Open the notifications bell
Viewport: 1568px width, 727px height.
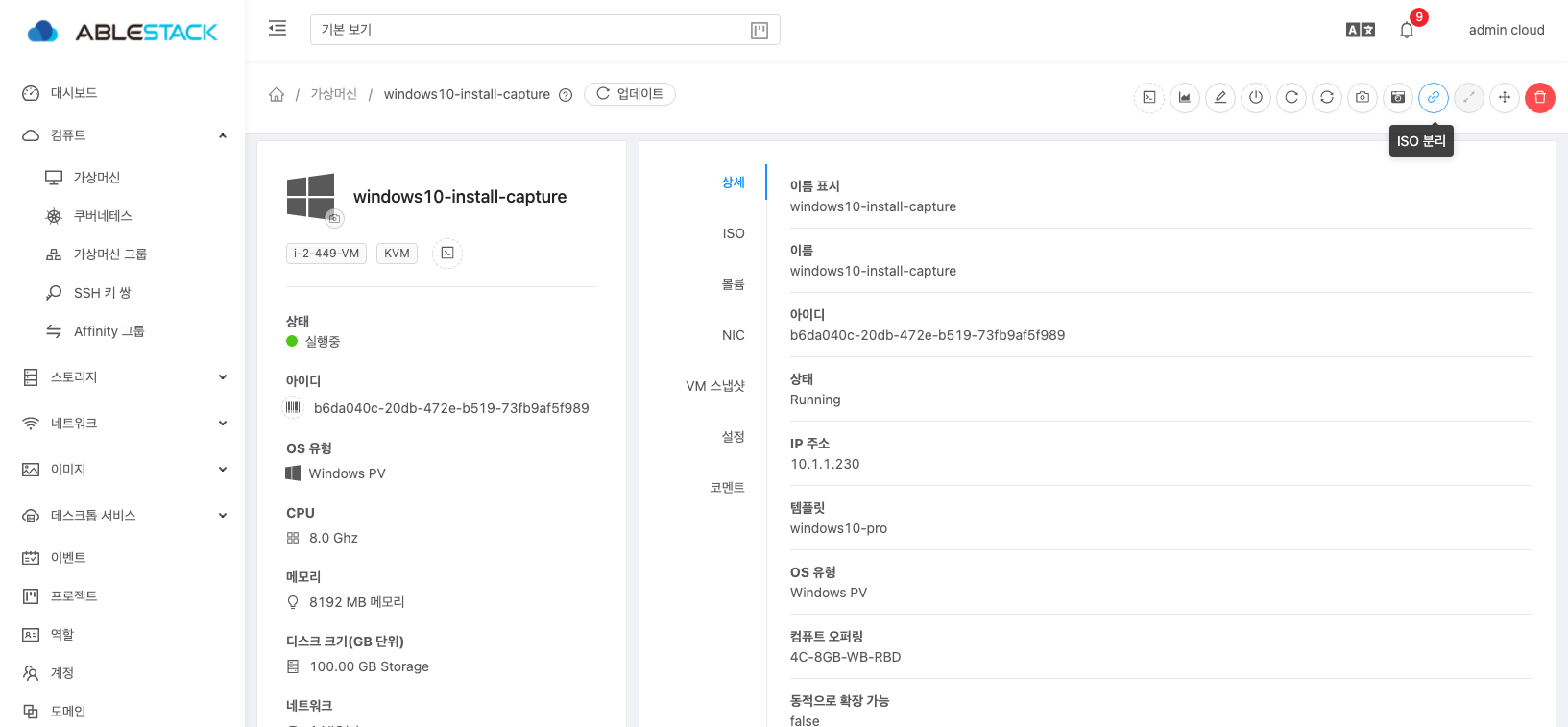point(1407,30)
